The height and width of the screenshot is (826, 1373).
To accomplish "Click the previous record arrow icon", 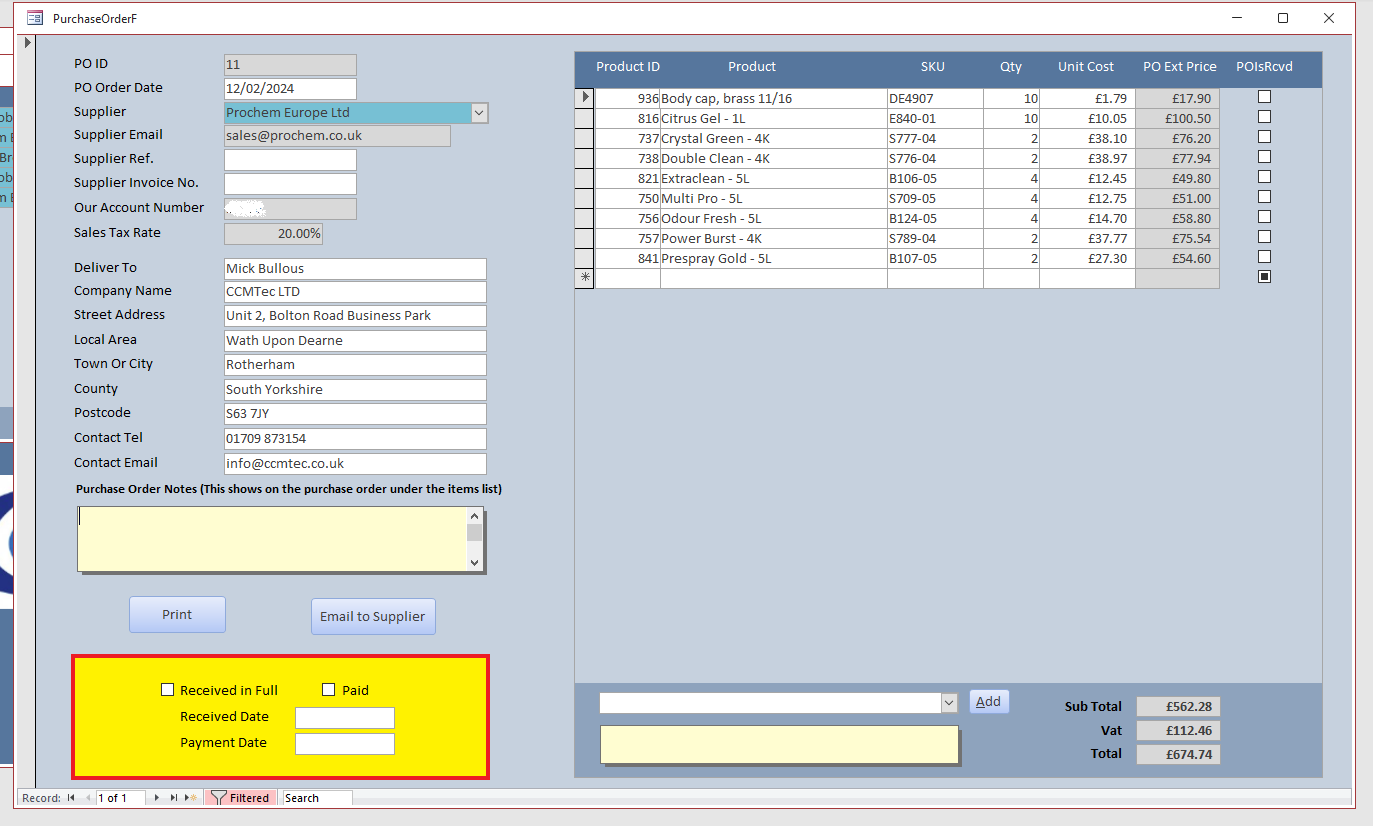I will [88, 796].
